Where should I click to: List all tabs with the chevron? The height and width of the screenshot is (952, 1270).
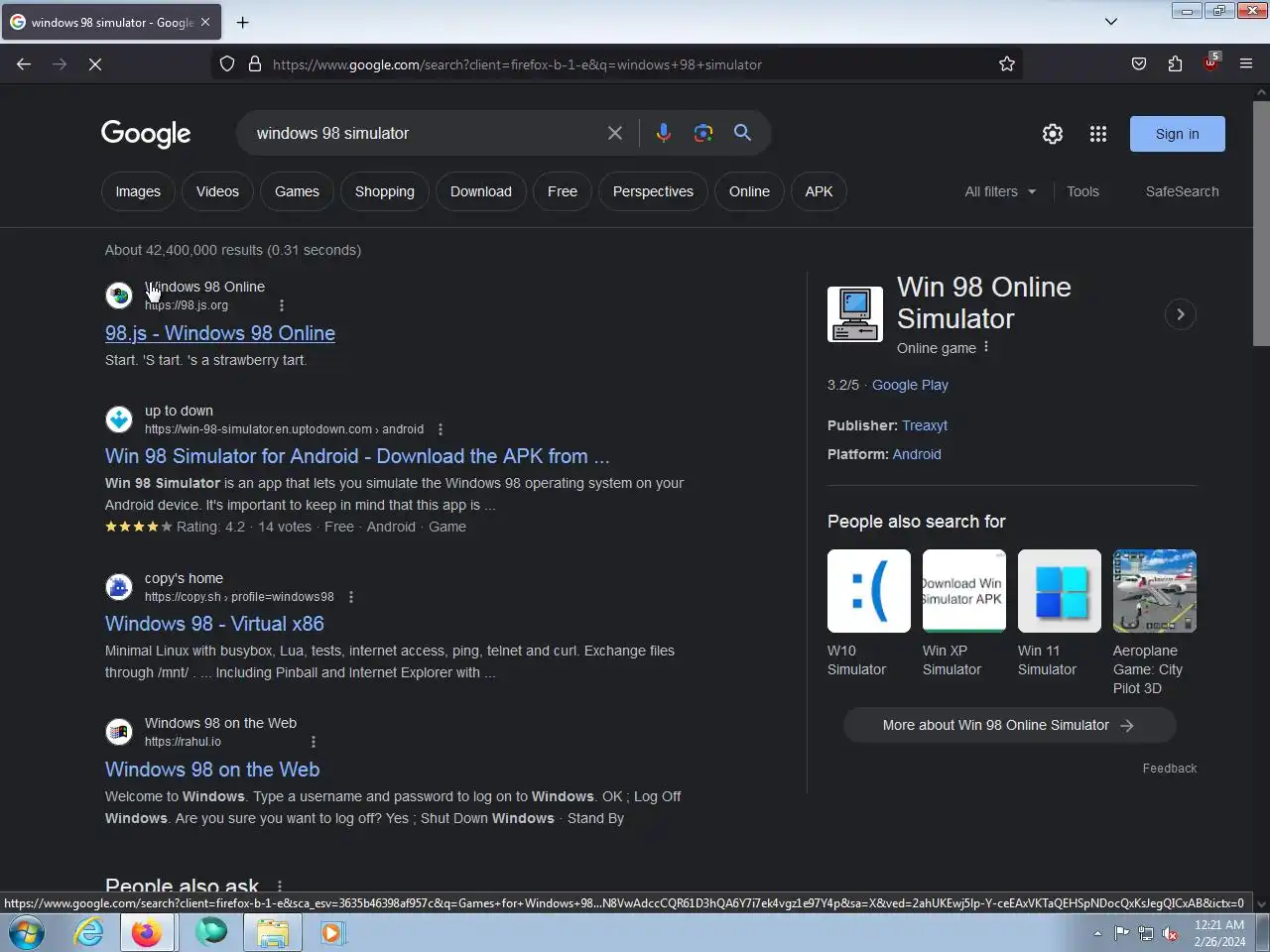tap(1111, 22)
